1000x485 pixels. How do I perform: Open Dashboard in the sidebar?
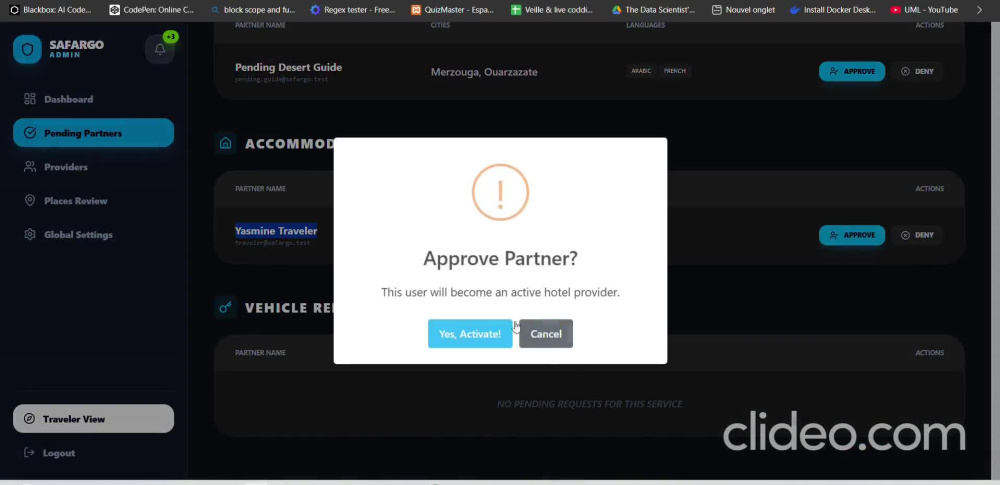pos(68,100)
